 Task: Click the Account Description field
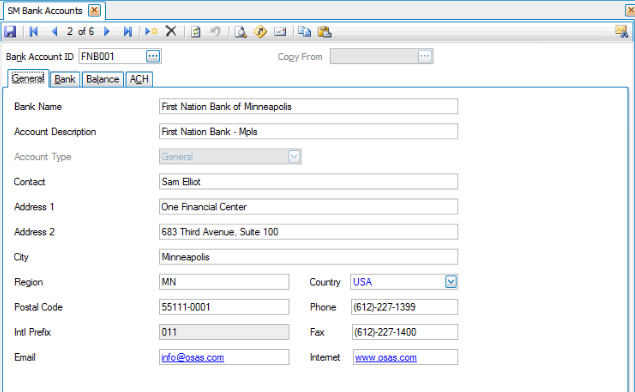(309, 131)
